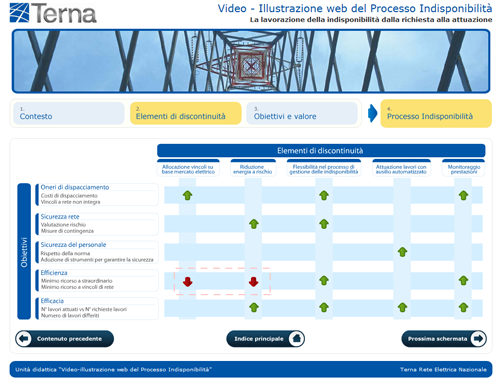
Task: Click the Indice principale button
Action: (266, 339)
